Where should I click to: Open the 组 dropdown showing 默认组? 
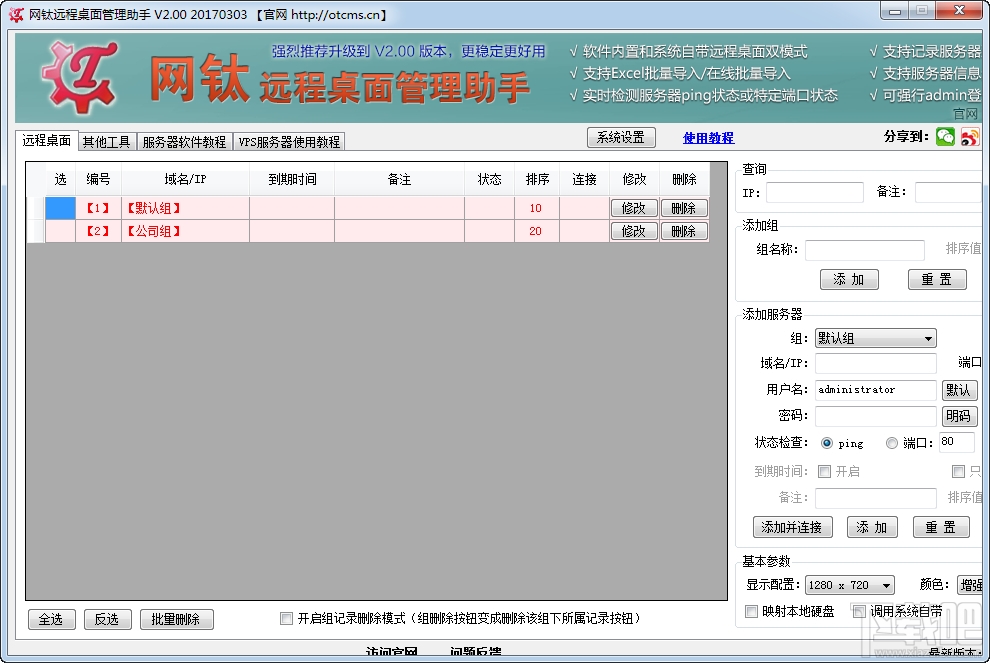875,338
